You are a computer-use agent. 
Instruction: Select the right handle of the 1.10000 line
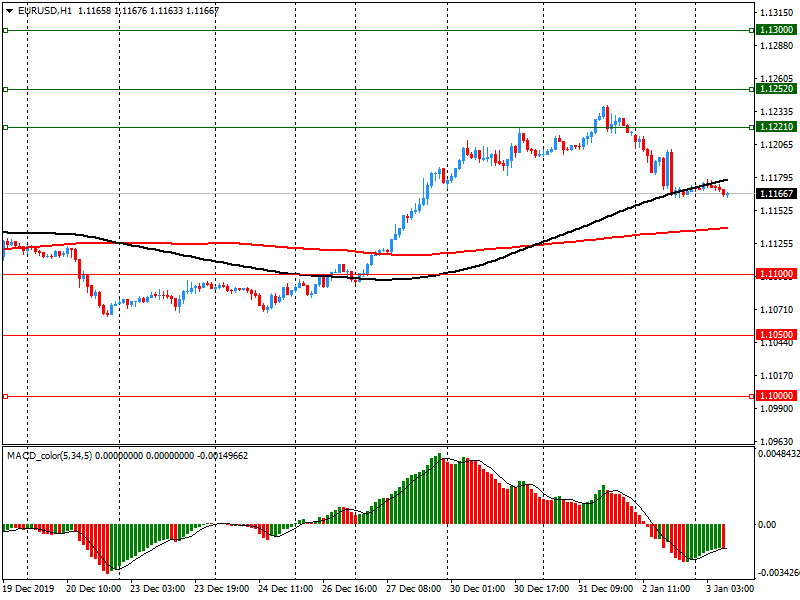pos(752,396)
